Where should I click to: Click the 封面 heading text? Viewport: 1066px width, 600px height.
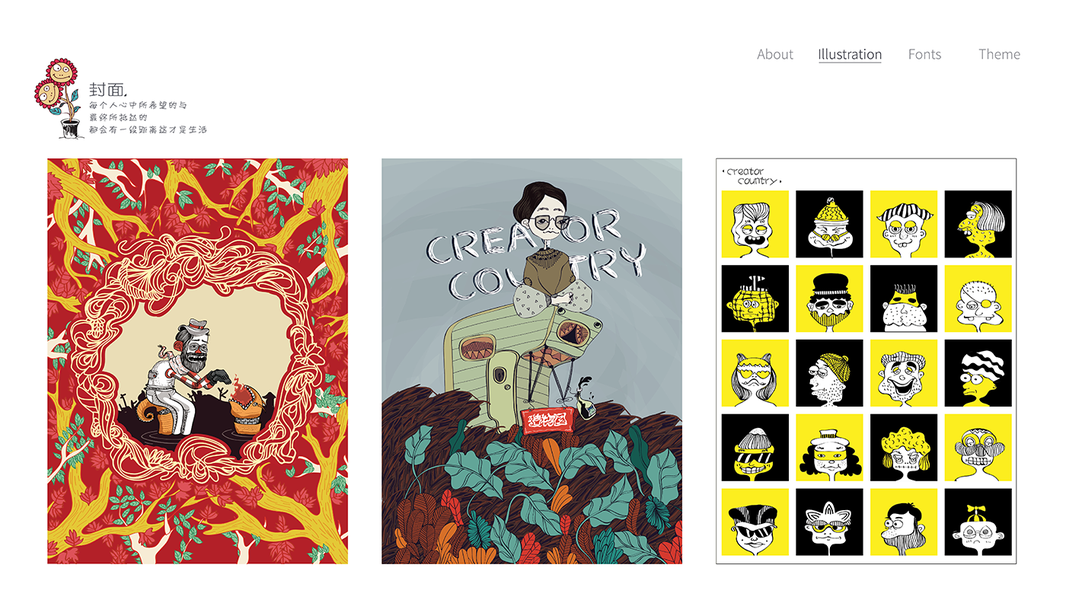(x=107, y=89)
